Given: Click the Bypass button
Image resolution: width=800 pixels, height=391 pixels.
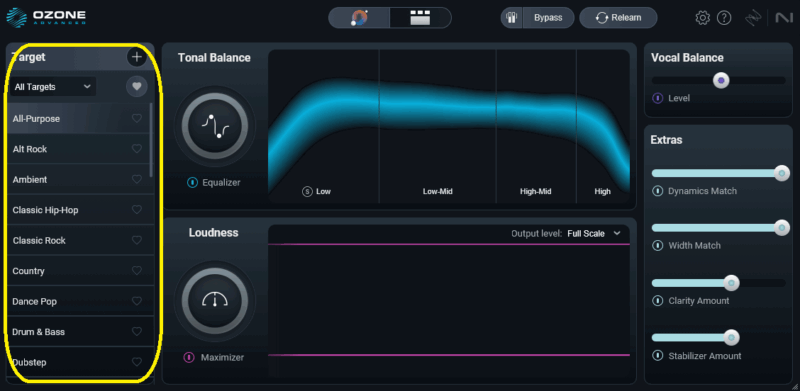Looking at the screenshot, I should pyautogui.click(x=548, y=18).
